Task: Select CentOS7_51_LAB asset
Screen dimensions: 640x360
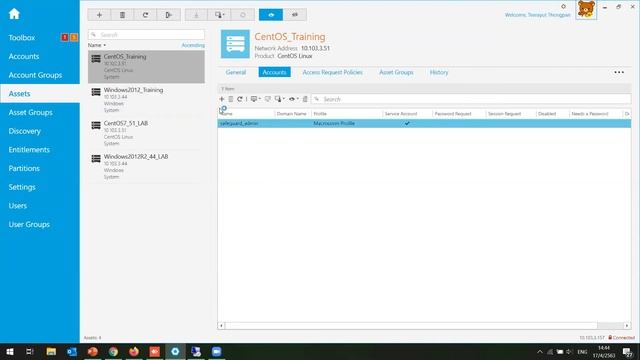Action: (x=146, y=133)
